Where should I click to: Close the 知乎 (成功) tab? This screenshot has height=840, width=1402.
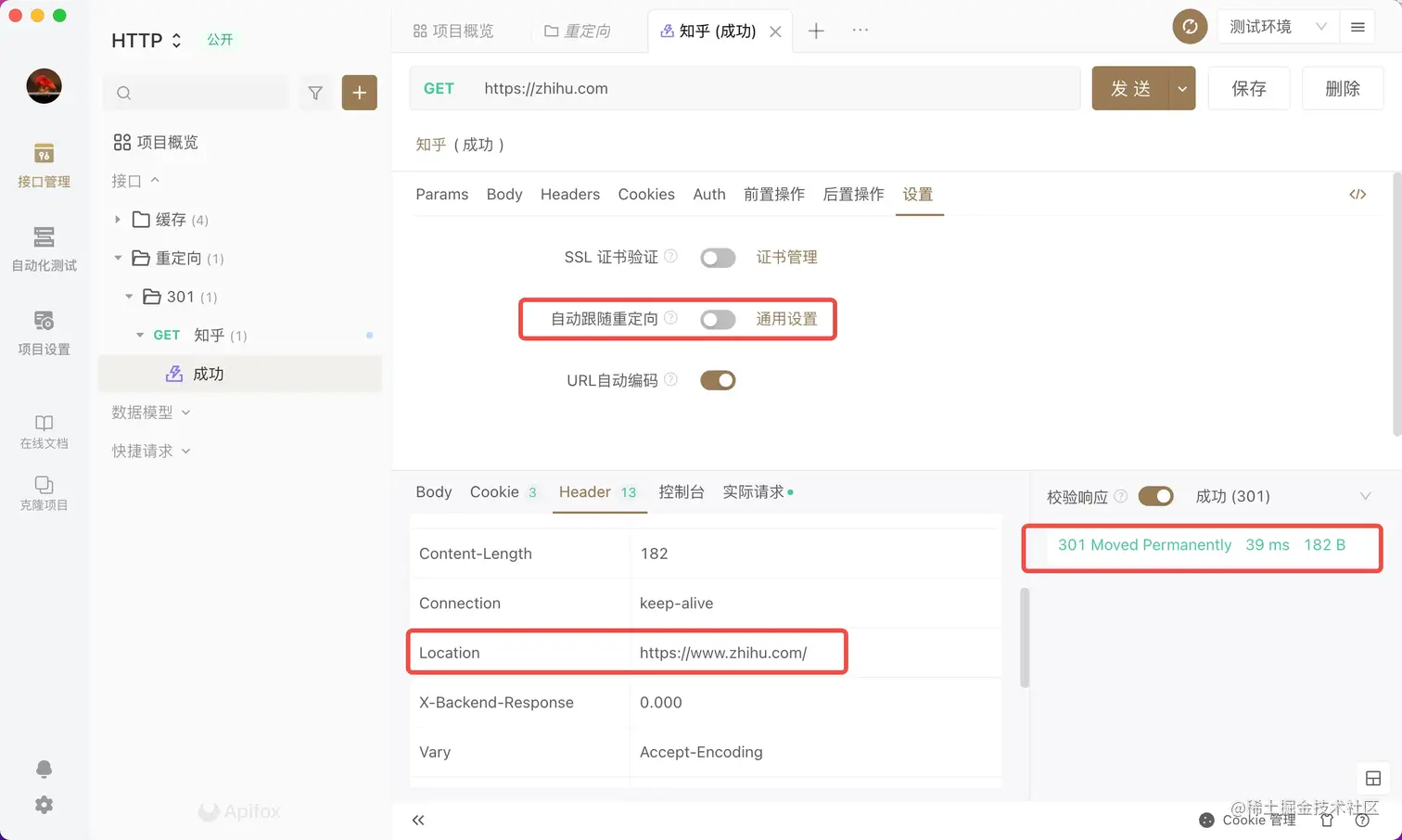click(x=775, y=32)
